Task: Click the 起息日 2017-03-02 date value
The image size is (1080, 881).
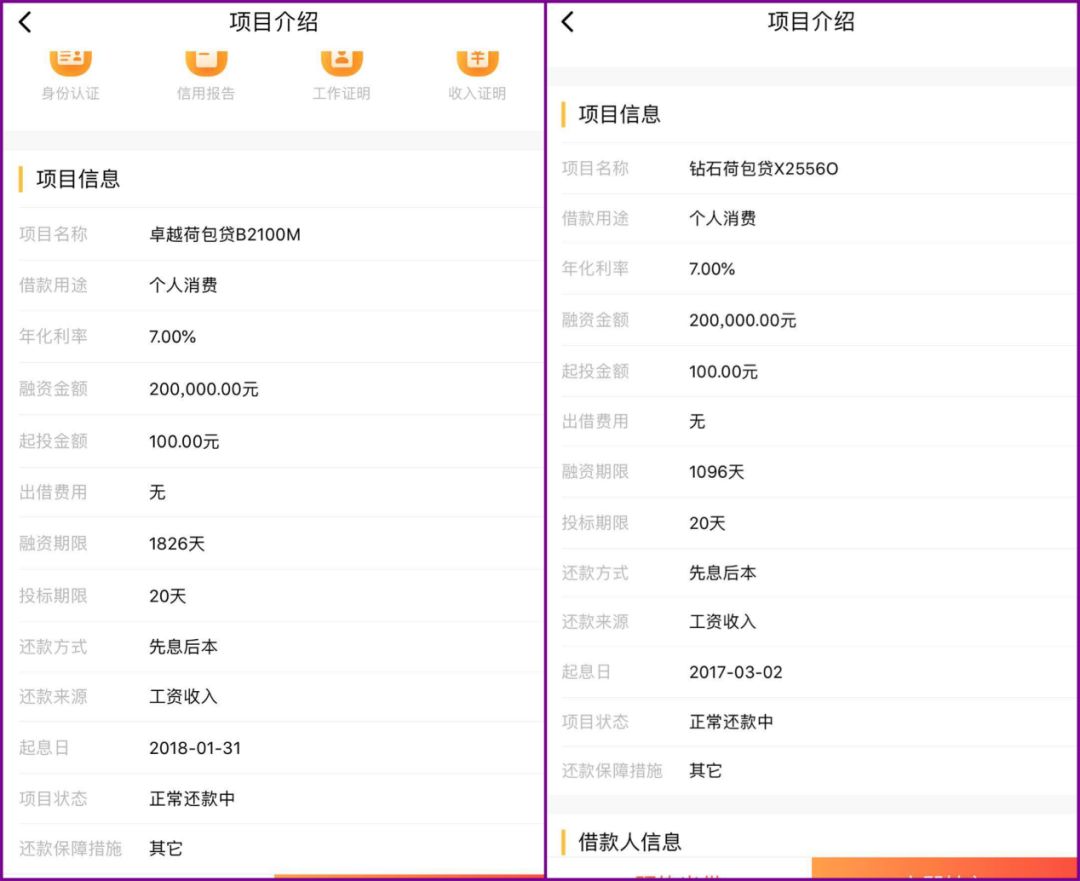Action: 736,672
